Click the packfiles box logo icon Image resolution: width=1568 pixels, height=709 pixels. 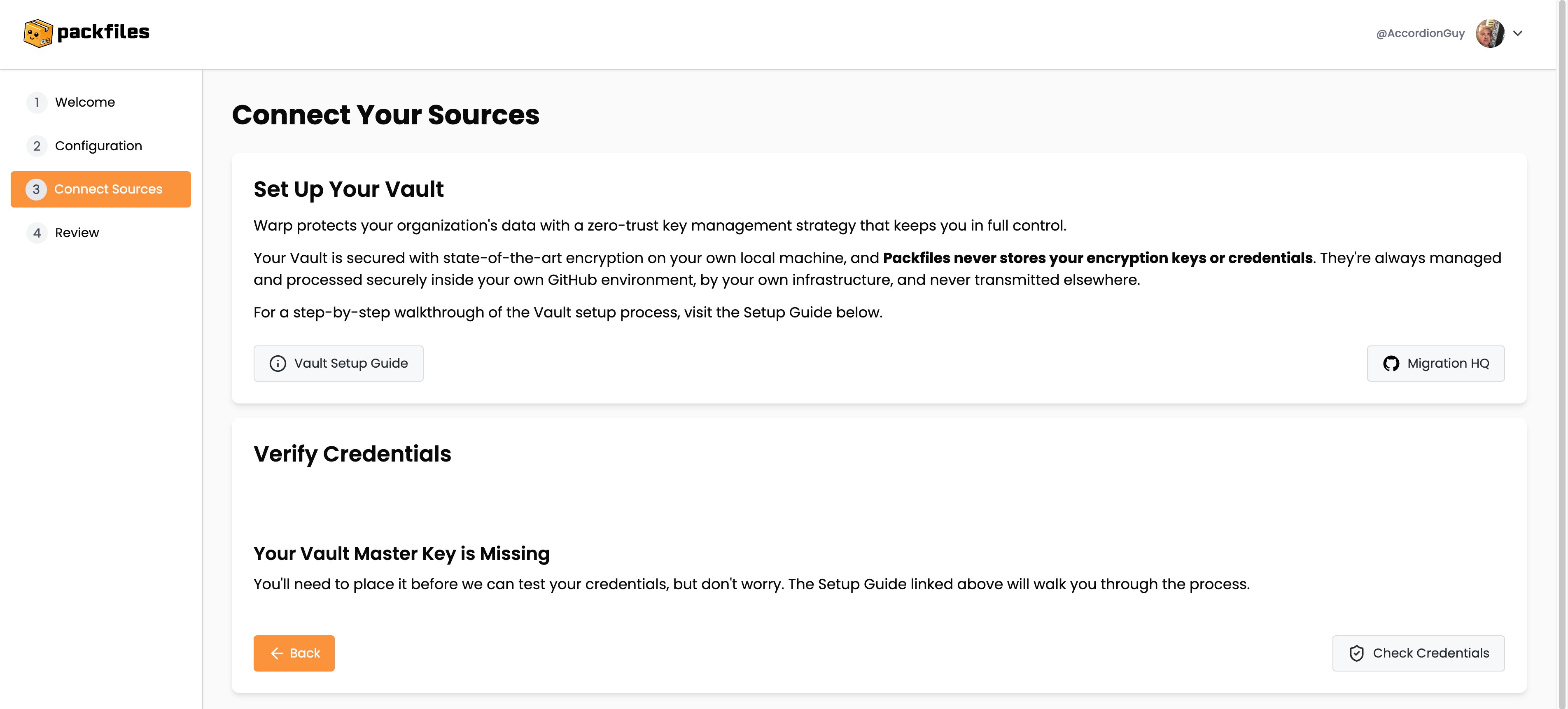[x=38, y=33]
